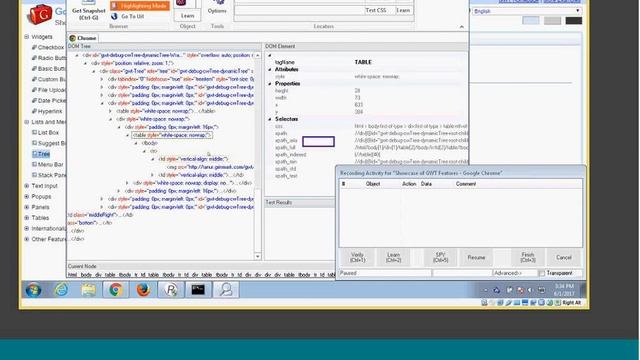Viewport: 640px width, 360px height.
Task: Select the Menu Bar item
Action: [47, 164]
